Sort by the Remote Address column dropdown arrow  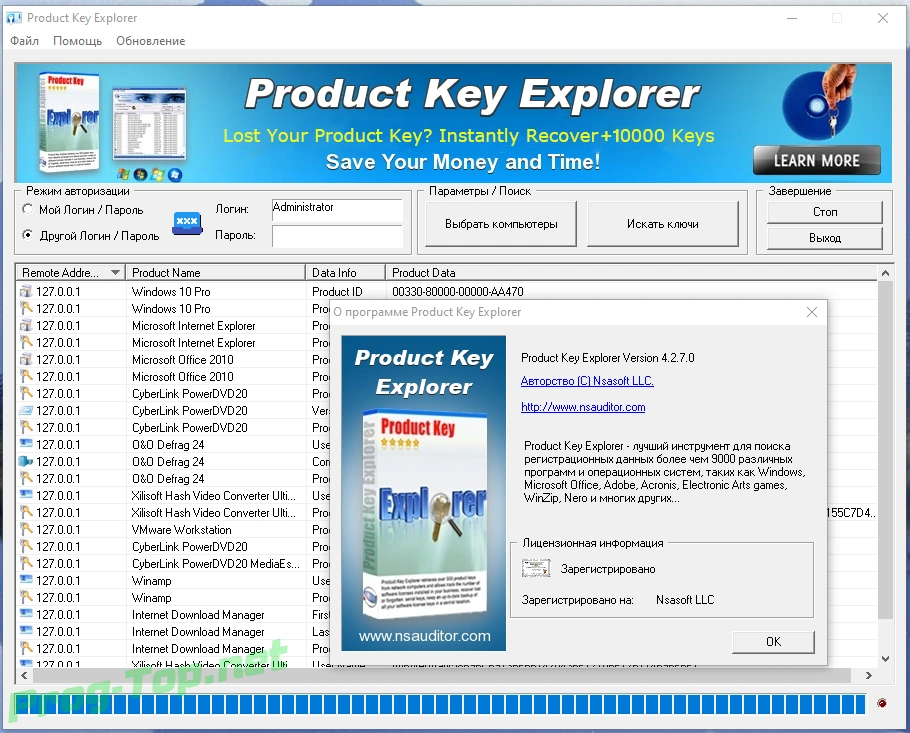click(115, 273)
